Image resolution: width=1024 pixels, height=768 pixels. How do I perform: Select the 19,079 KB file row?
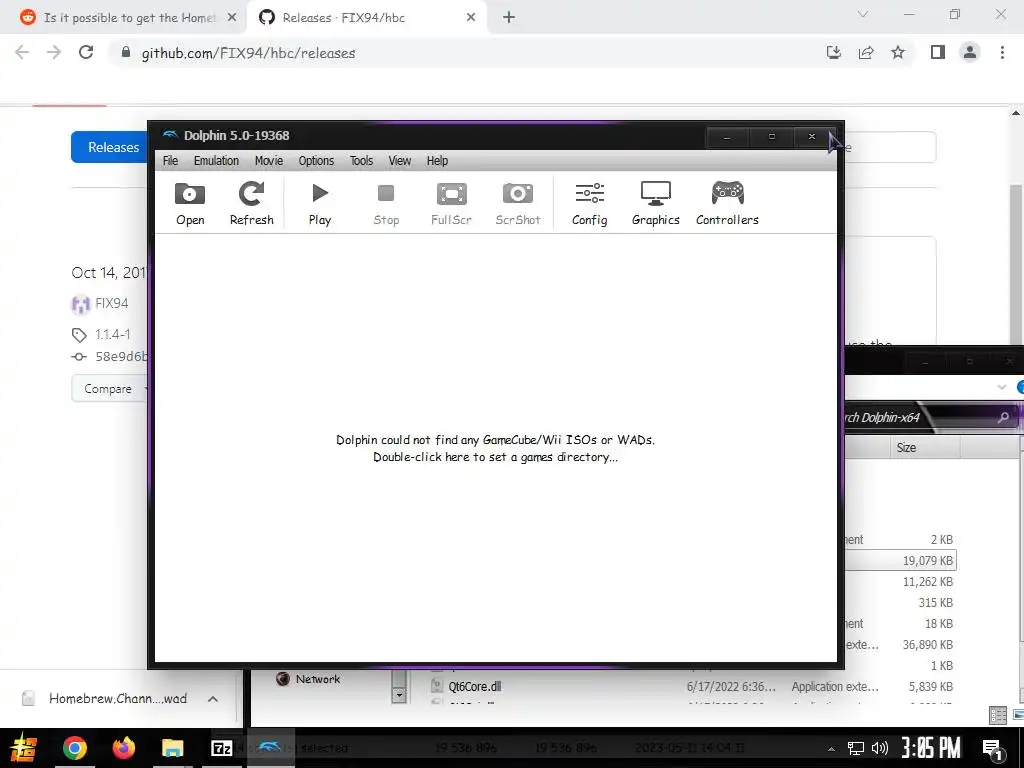click(x=901, y=560)
